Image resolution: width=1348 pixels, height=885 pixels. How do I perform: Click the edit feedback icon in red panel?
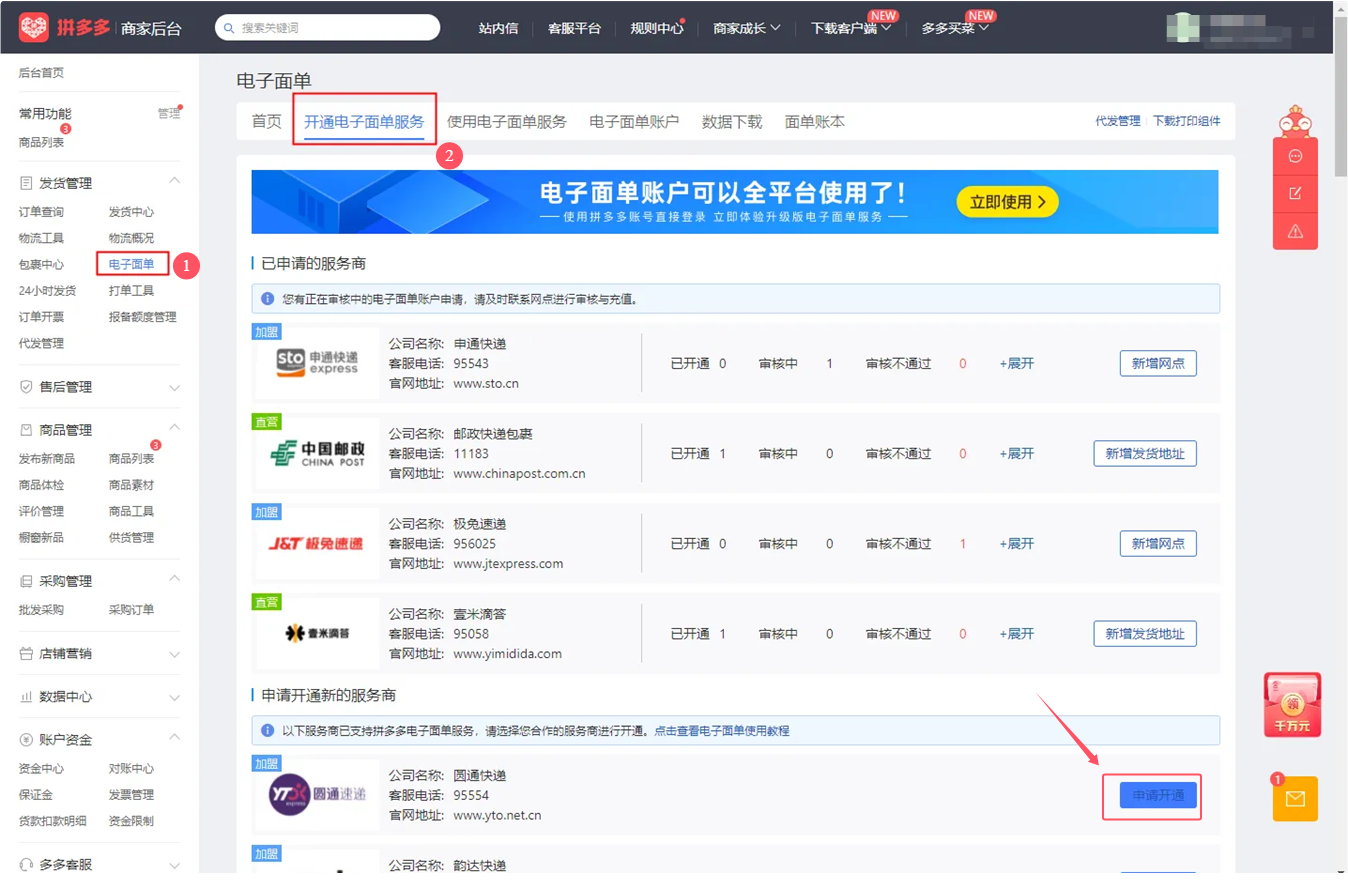click(1295, 194)
